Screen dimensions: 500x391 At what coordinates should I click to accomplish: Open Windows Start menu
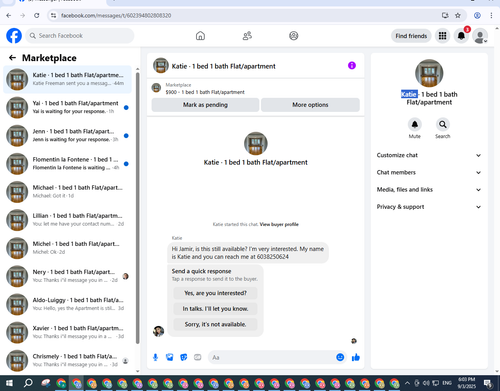(9, 383)
